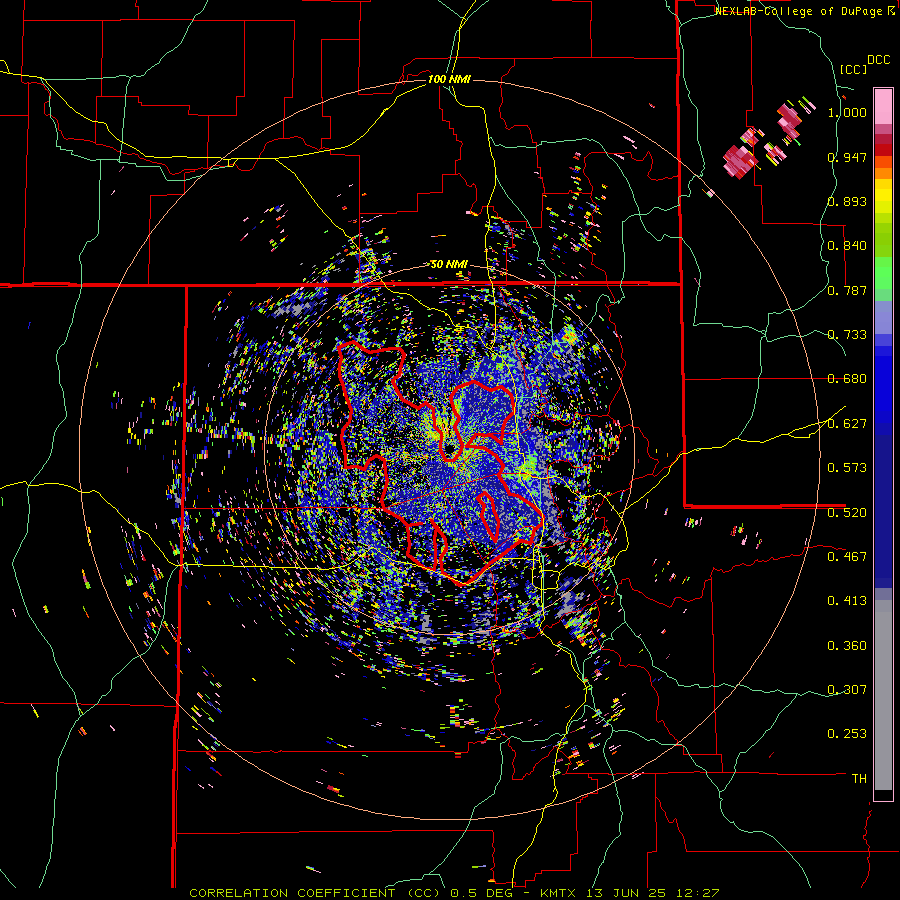Click the 100 NMI range ring label

[449, 79]
